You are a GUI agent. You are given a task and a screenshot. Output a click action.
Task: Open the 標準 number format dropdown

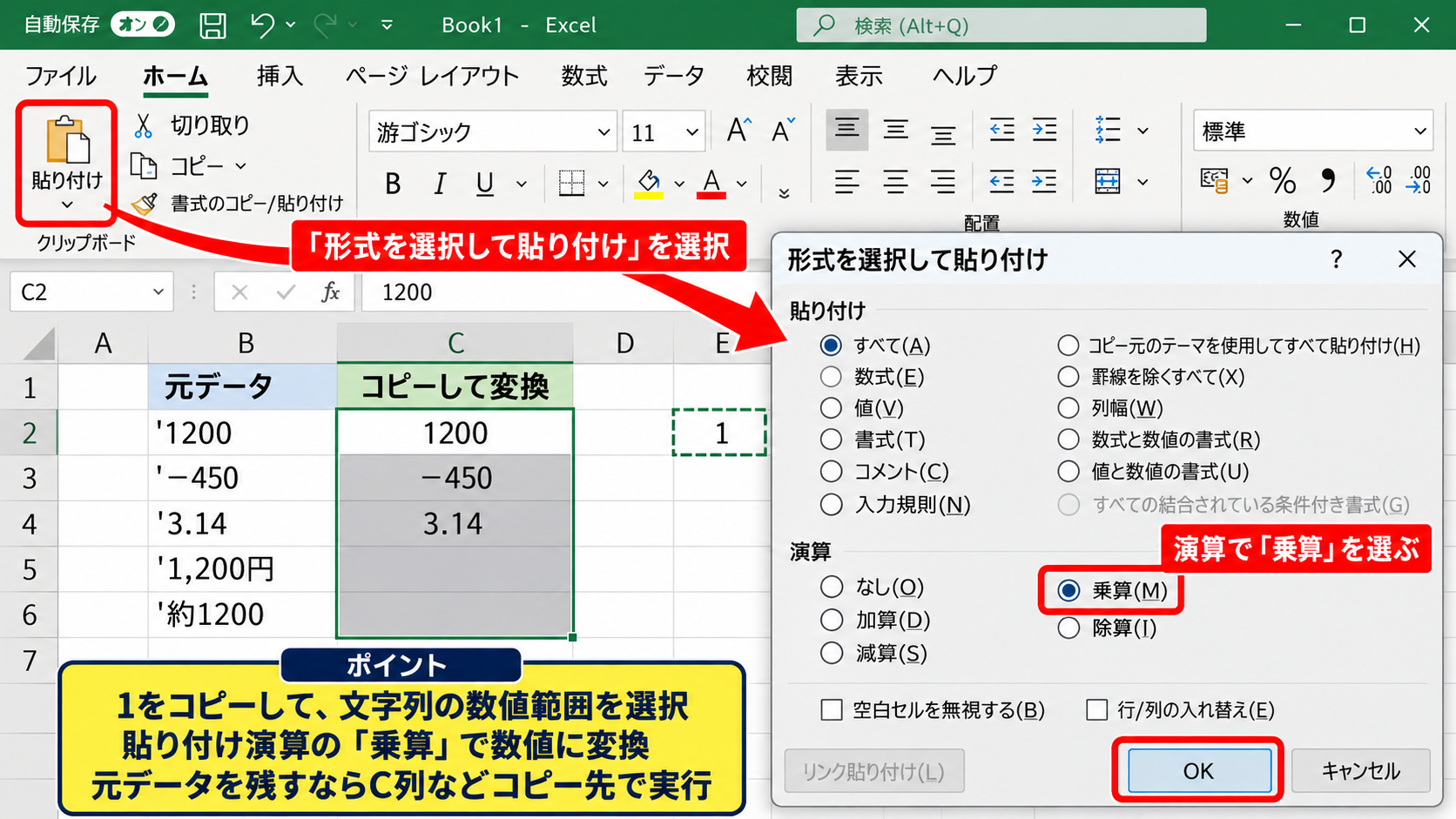click(1420, 131)
